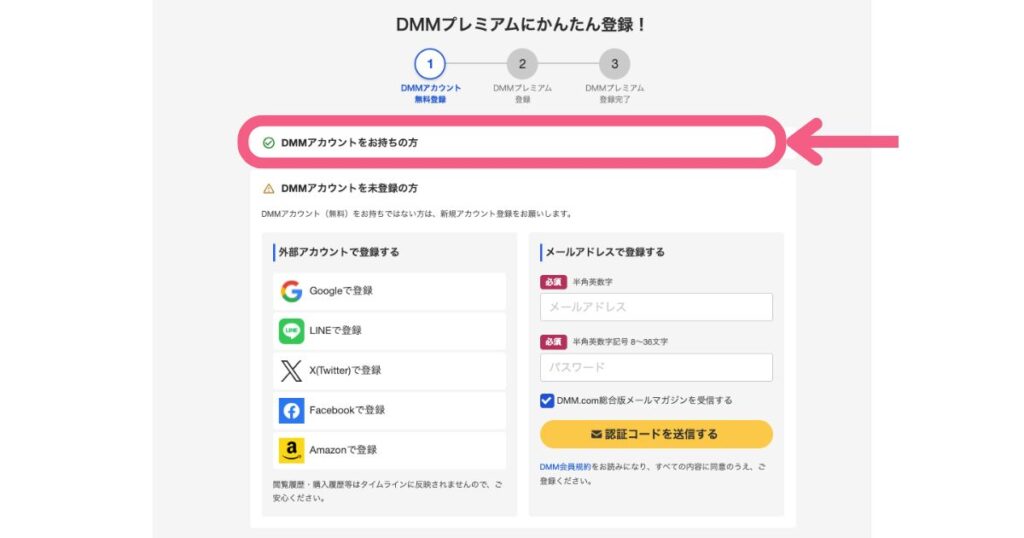Uncheck DMM.com総合版メールマガジンを受信する checkbox

547,400
